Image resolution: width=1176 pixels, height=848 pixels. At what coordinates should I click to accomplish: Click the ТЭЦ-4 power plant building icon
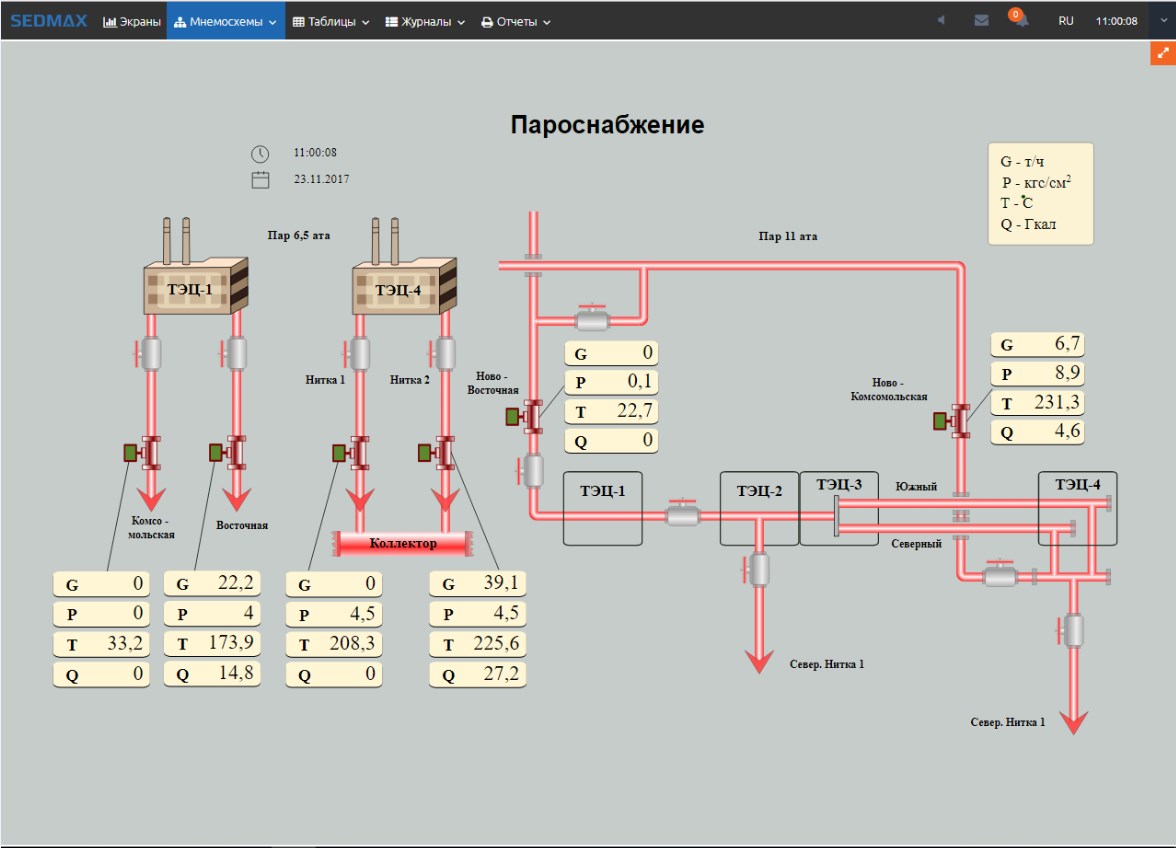pos(402,287)
